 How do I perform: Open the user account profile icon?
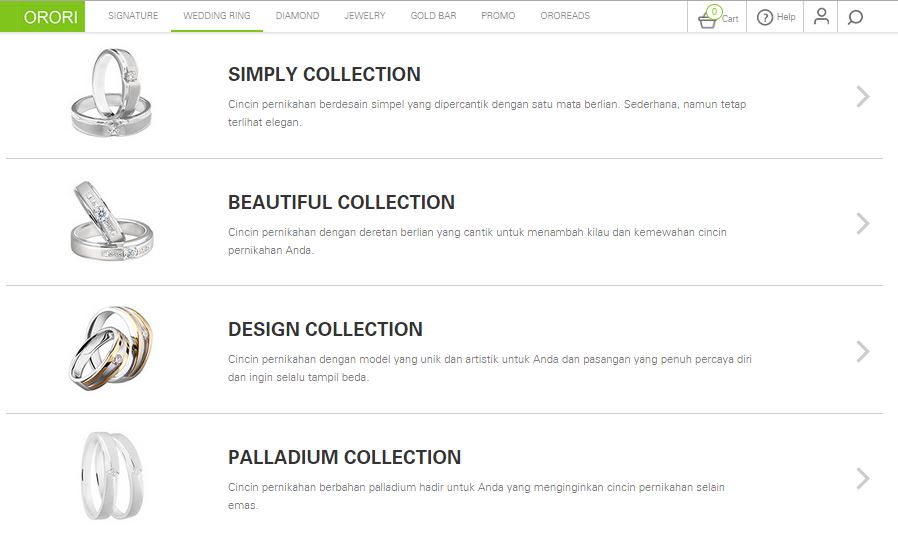[821, 16]
